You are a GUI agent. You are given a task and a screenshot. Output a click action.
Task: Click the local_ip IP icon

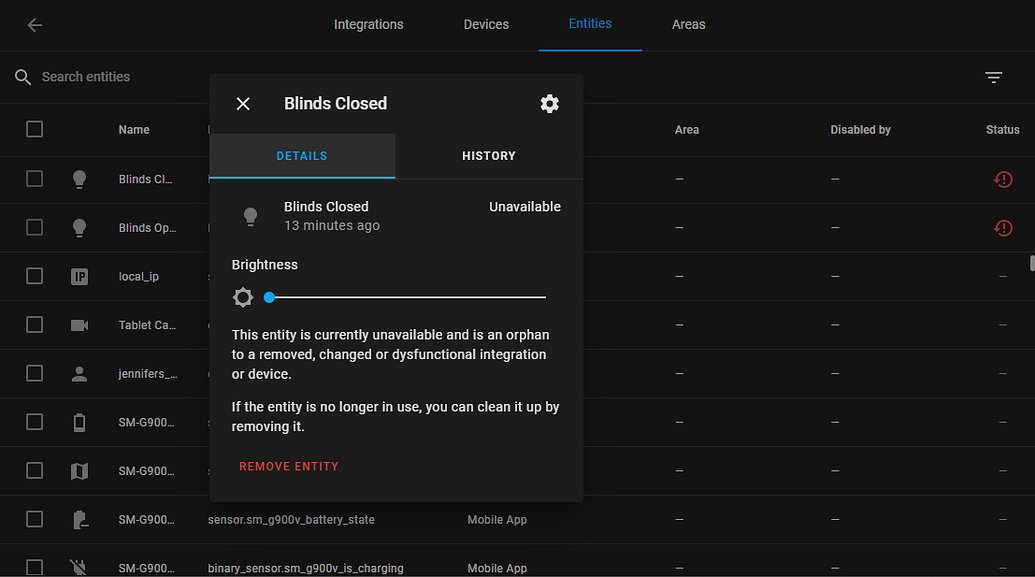coord(79,277)
